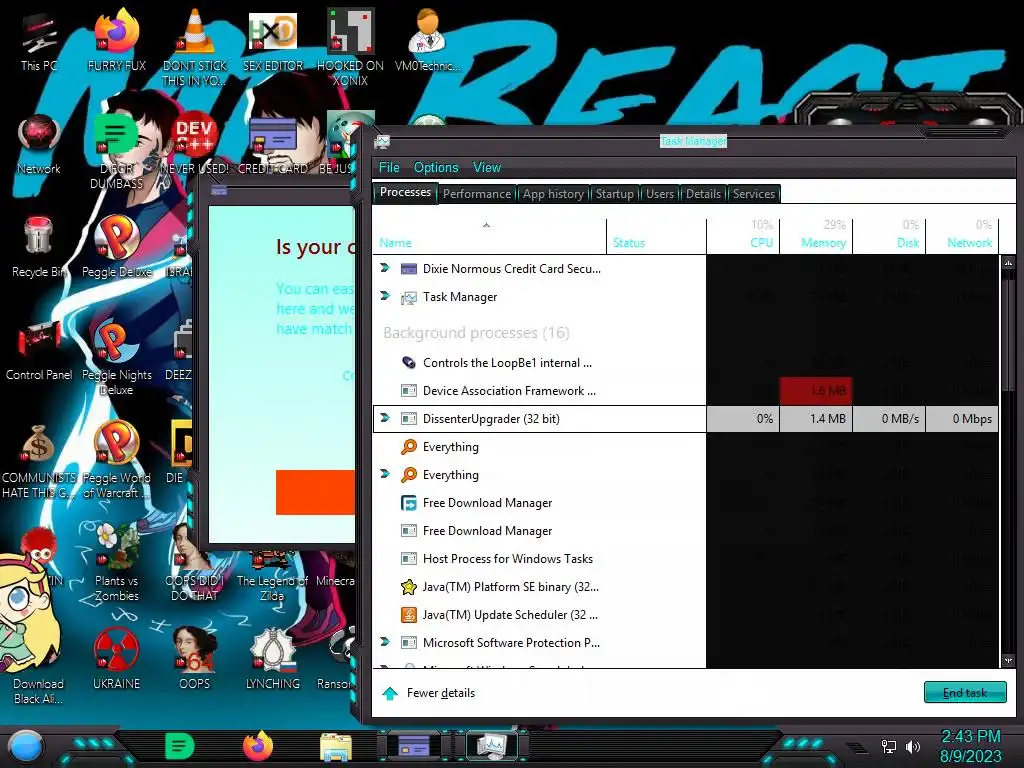Expand the second Everything process row
This screenshot has width=1024, height=768.
click(385, 474)
